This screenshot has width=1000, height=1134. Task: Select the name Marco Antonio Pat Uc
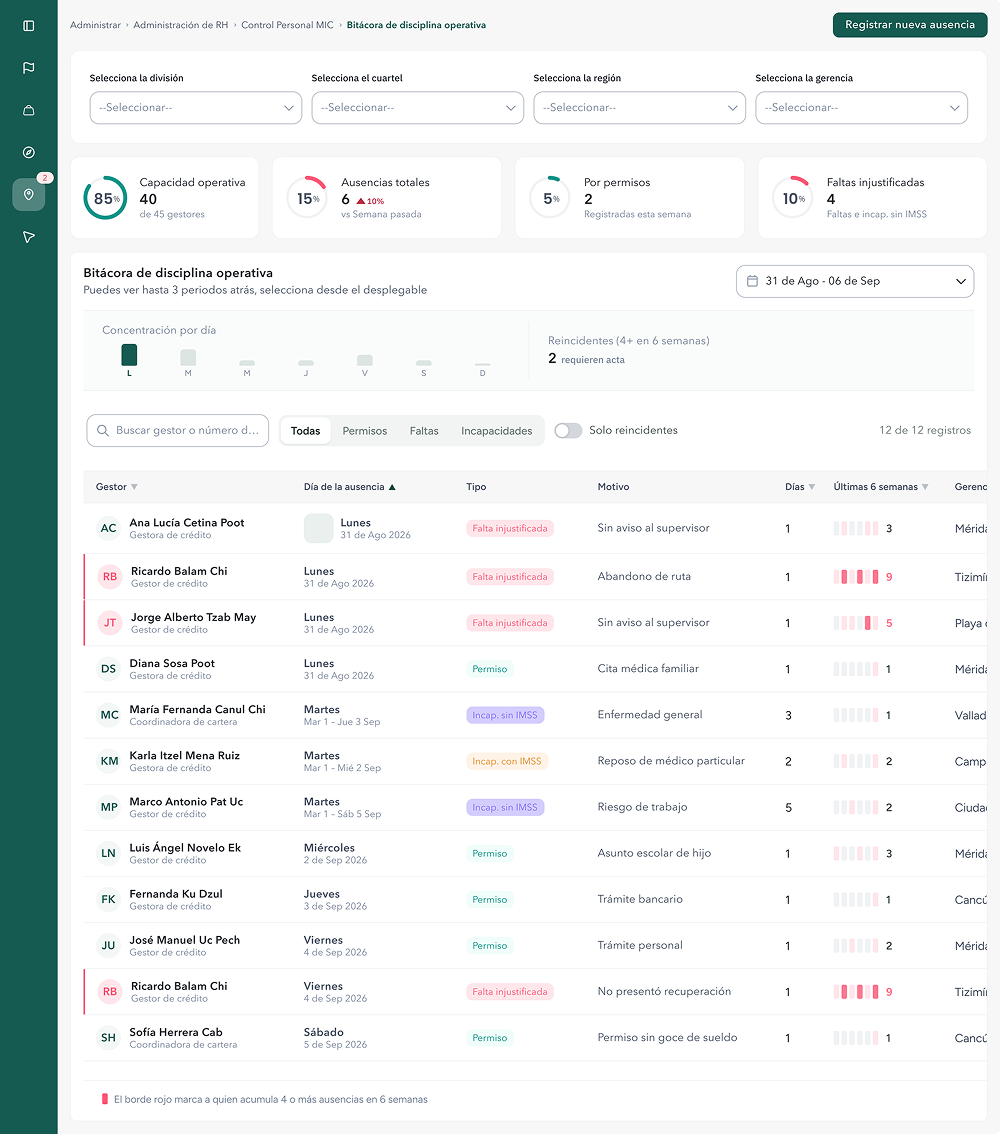coord(186,801)
